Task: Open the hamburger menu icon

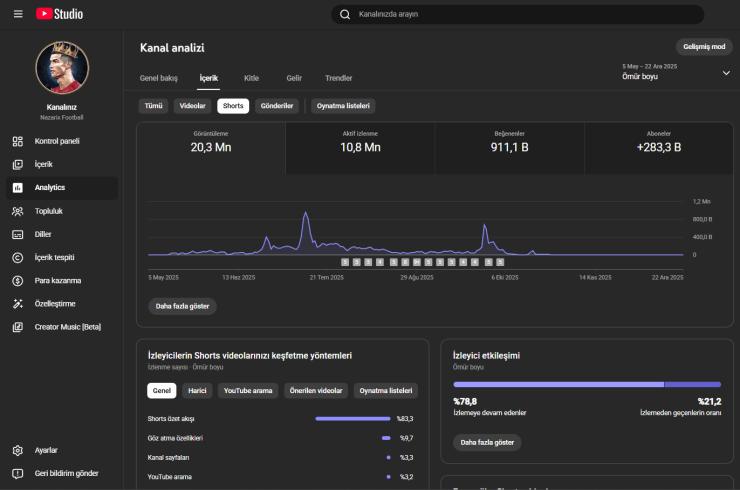Action: click(x=17, y=14)
